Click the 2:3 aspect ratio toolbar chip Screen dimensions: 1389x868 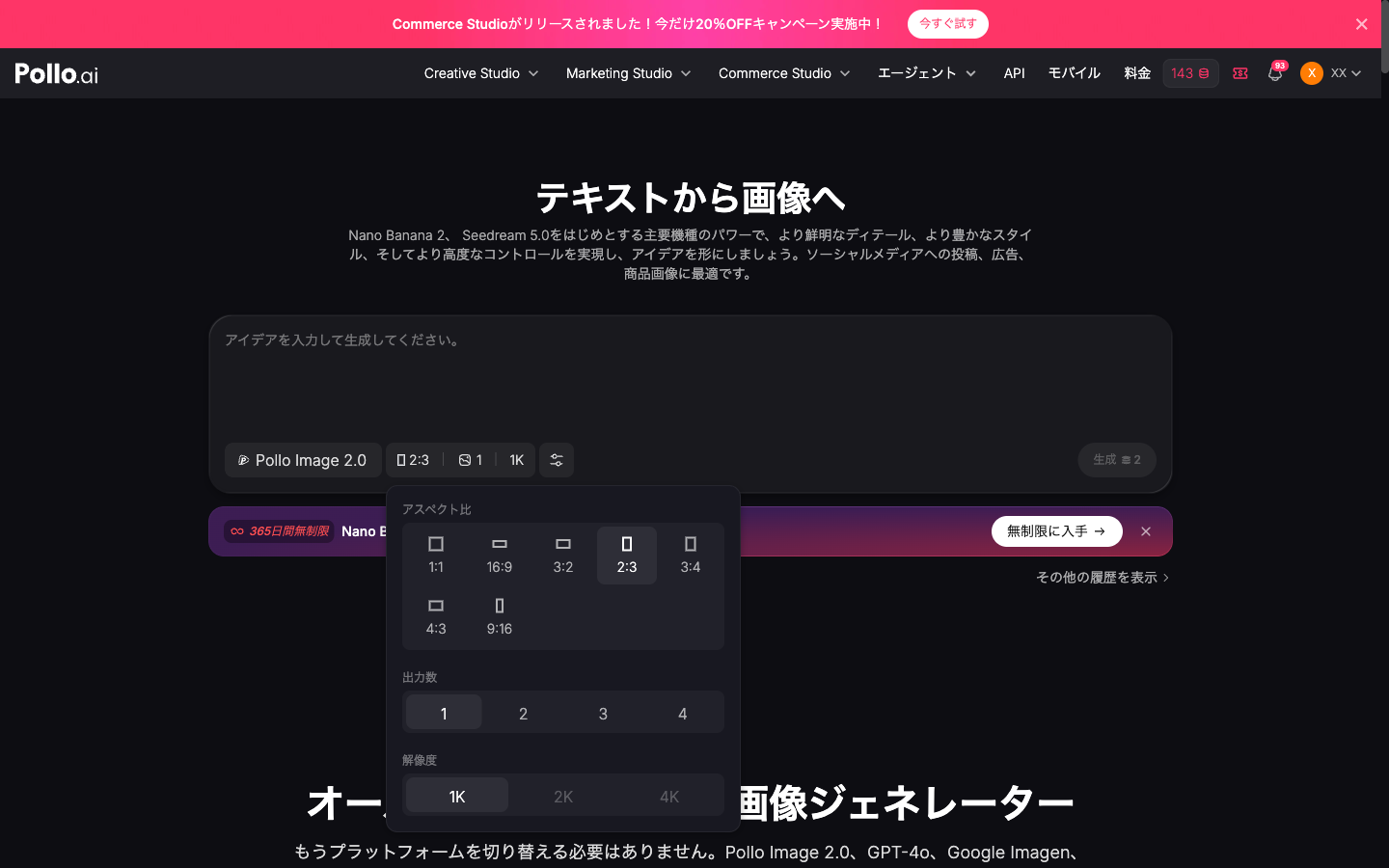click(413, 460)
